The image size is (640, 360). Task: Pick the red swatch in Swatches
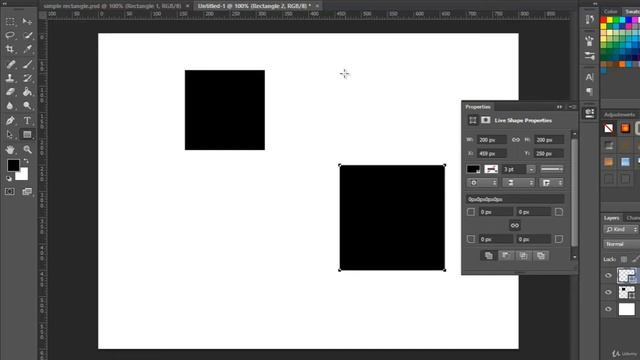click(603, 20)
